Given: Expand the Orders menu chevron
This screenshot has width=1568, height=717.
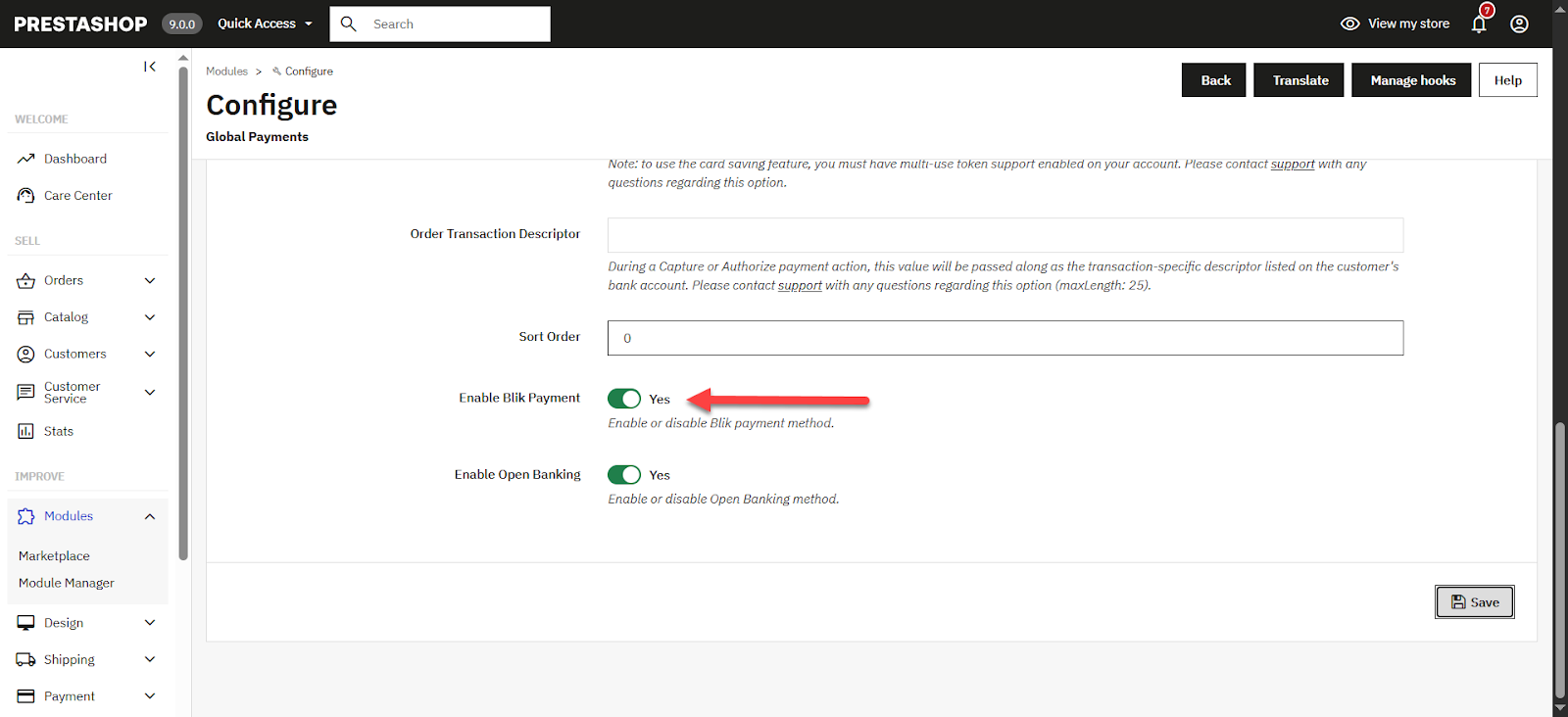Looking at the screenshot, I should [x=150, y=281].
